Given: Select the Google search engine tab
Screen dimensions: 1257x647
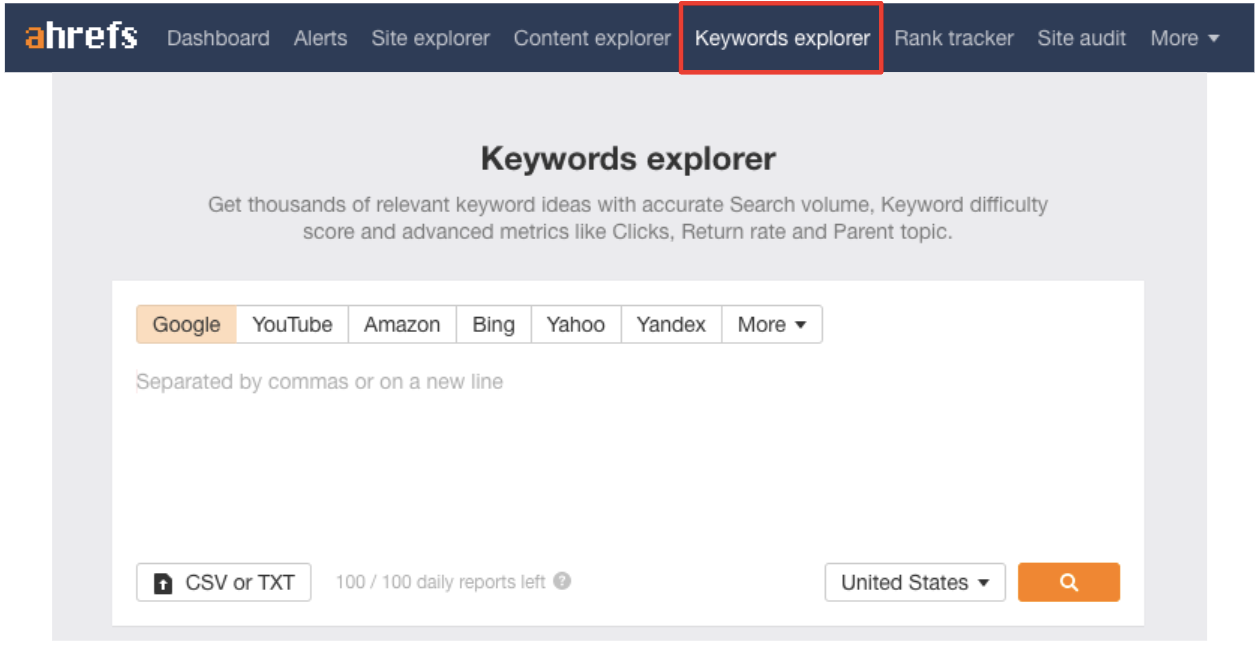Looking at the screenshot, I should pos(186,325).
